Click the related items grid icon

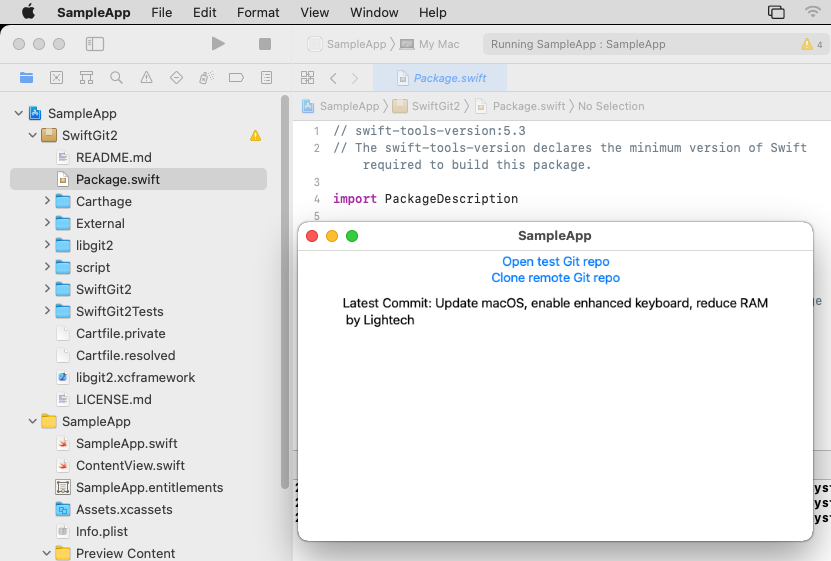coord(307,78)
